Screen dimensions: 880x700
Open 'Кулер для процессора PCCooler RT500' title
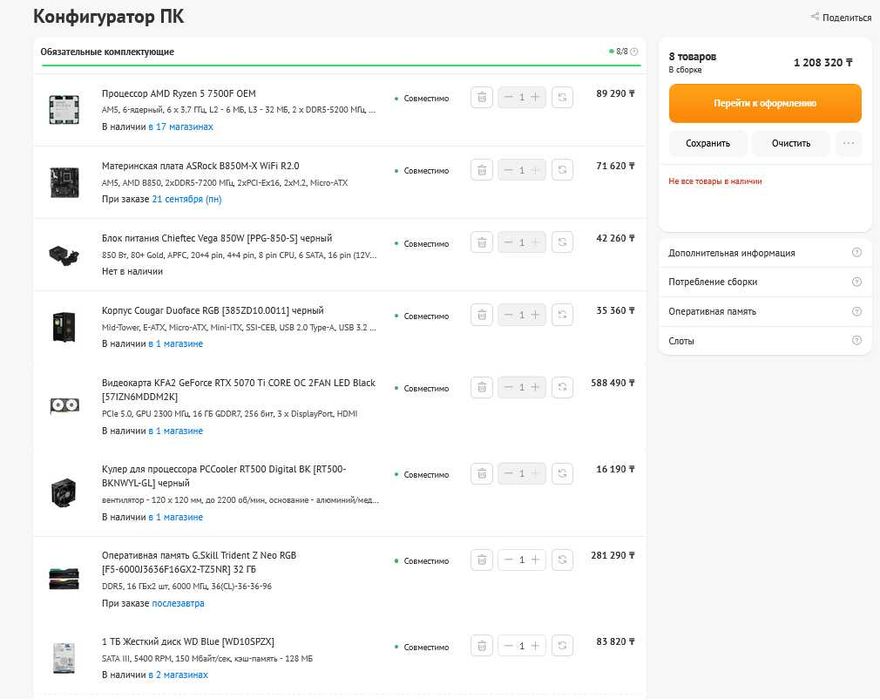pos(224,476)
